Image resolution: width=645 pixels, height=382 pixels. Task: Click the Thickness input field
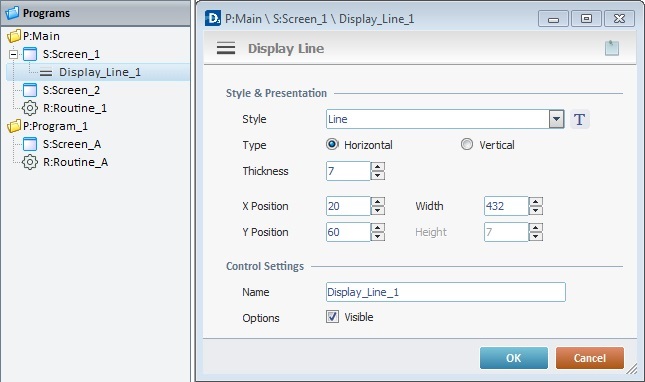pos(348,171)
